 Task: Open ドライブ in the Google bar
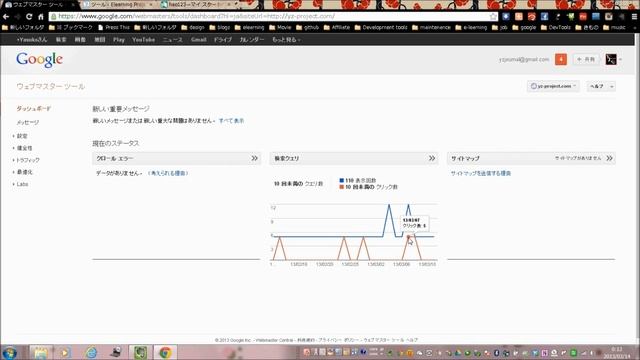point(223,40)
